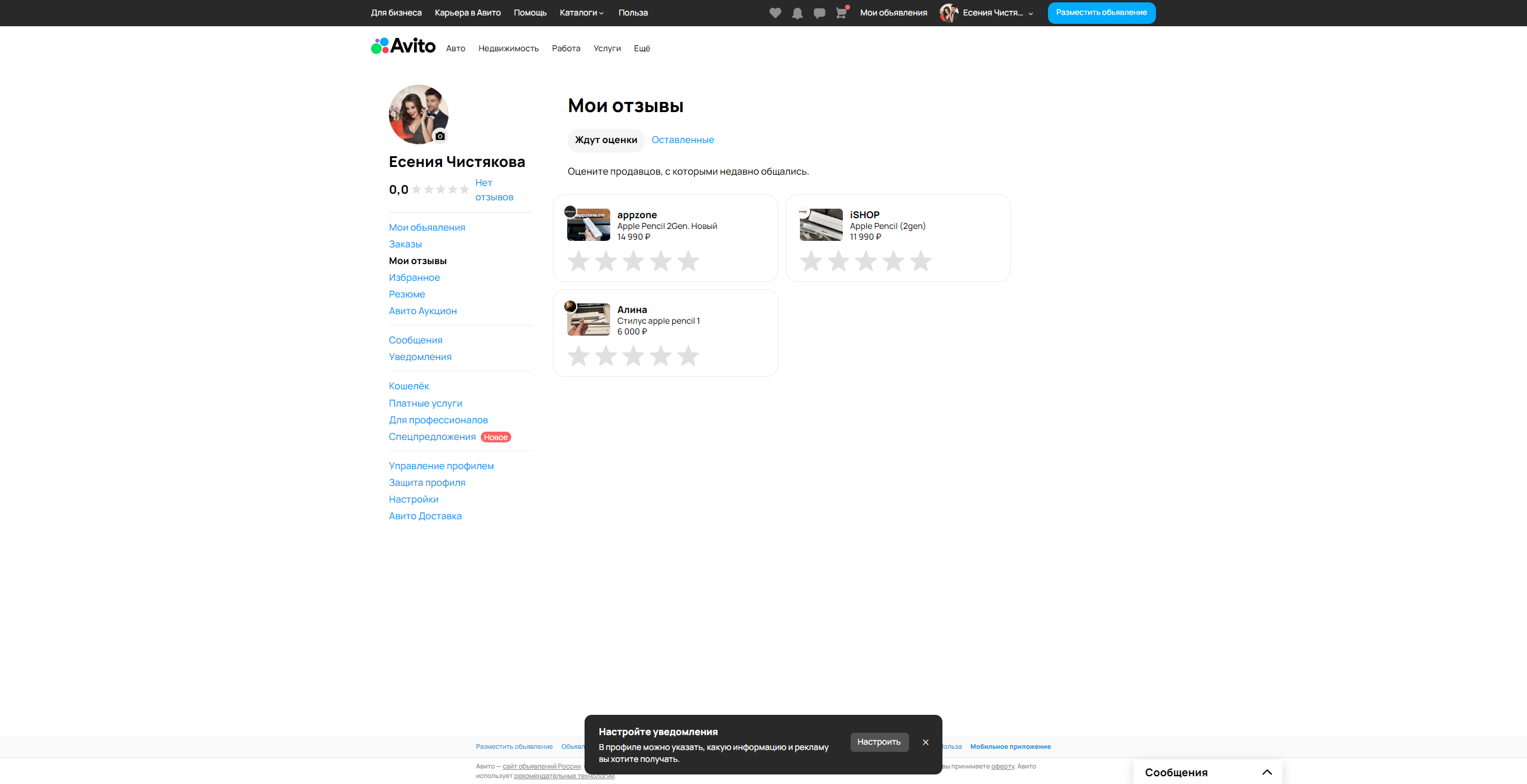Rate appzone seller five stars
1527x784 pixels.
(x=688, y=261)
